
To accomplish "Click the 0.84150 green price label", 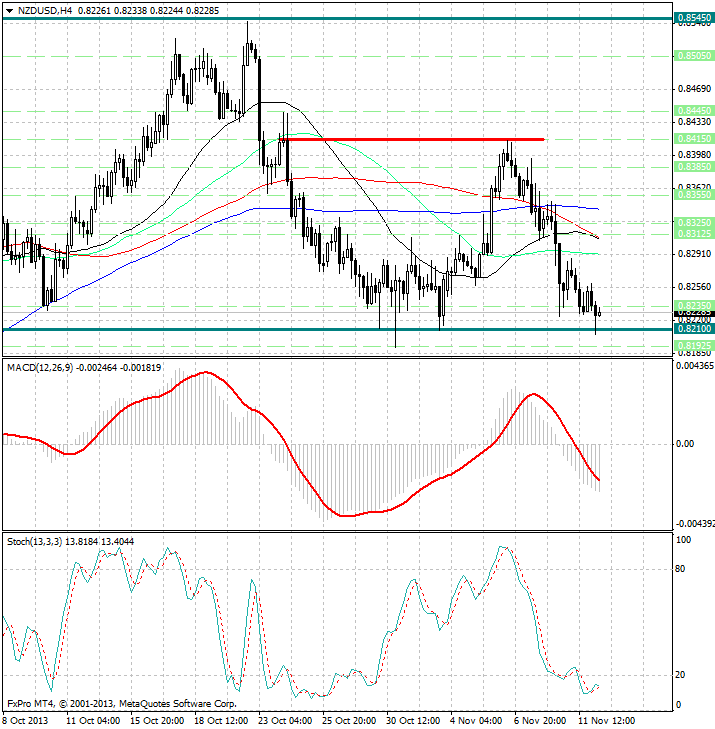I will pyautogui.click(x=694, y=139).
